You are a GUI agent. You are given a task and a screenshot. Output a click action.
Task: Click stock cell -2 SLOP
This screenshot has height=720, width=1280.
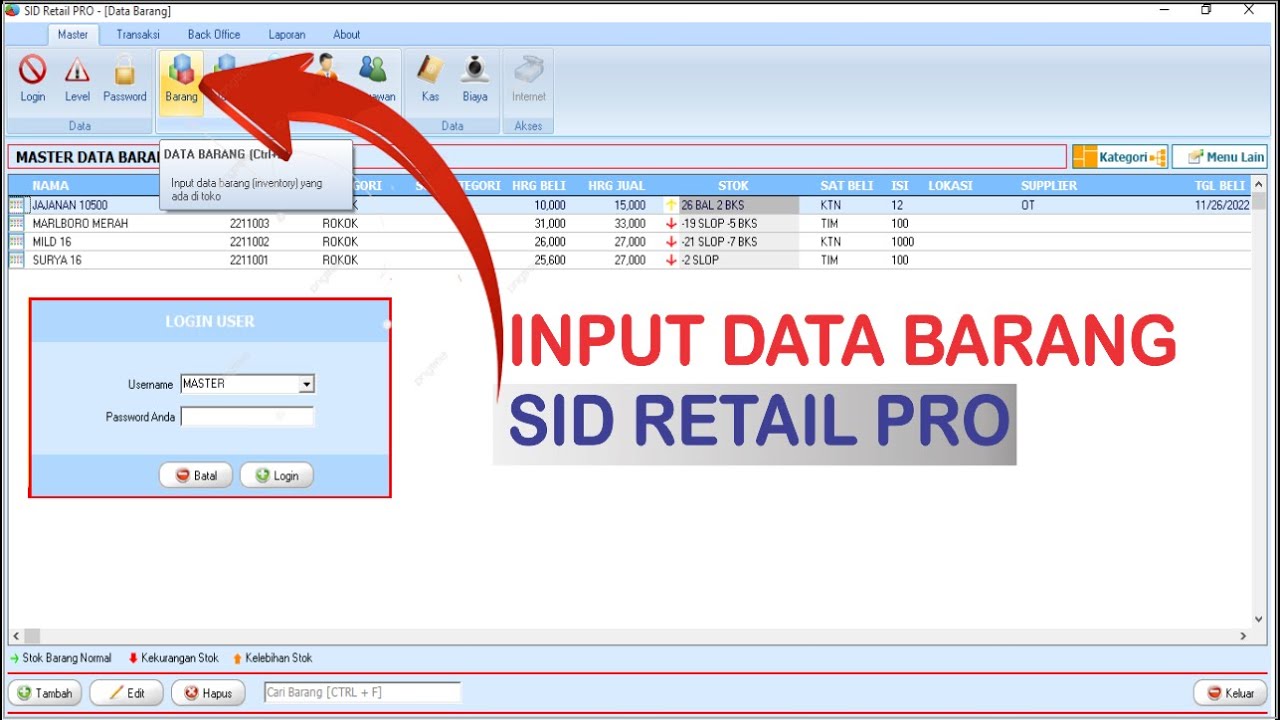pos(738,260)
